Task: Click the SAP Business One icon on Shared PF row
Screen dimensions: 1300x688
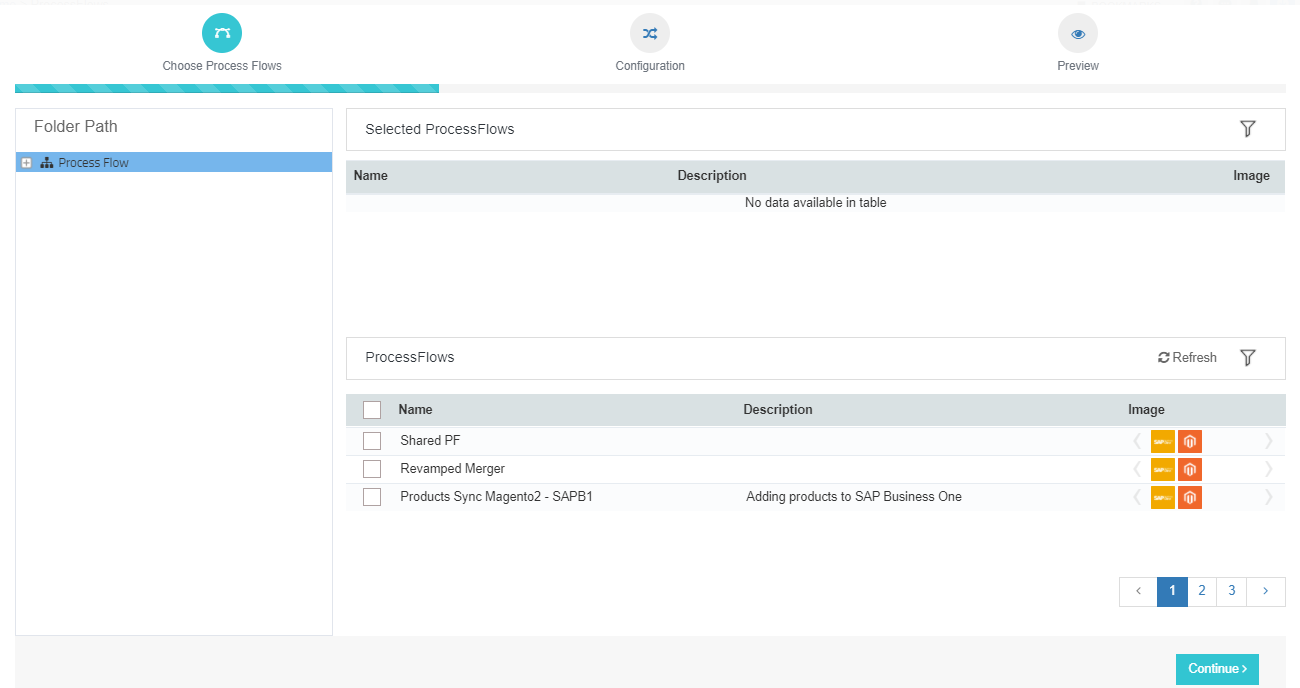Action: (1162, 440)
